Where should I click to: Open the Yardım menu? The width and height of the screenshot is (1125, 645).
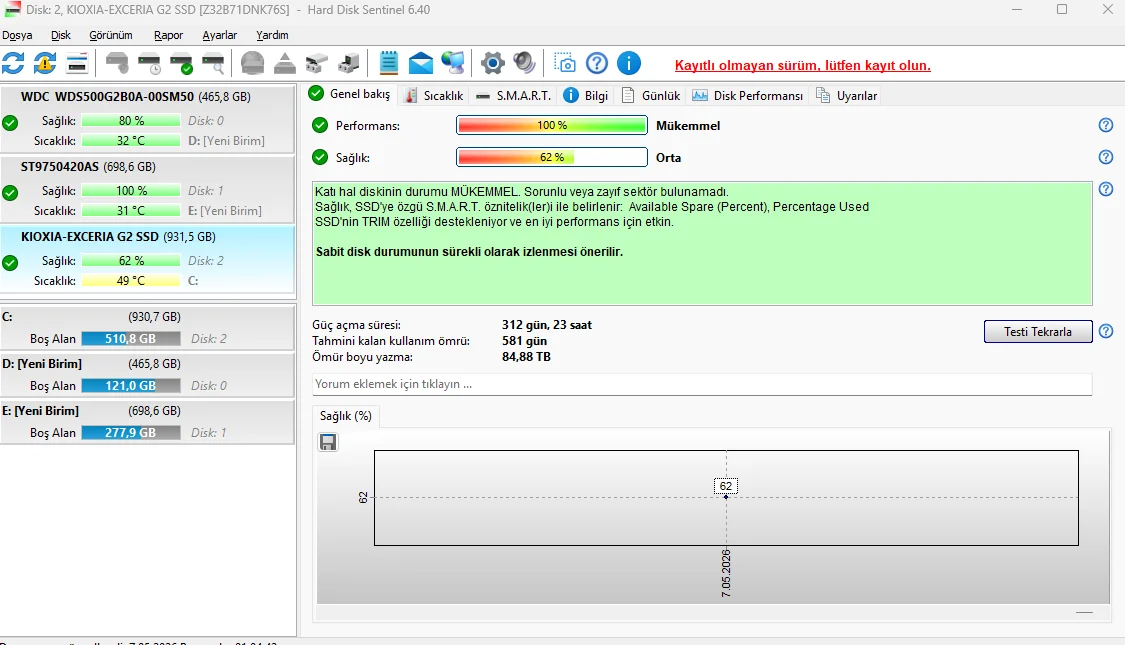(x=272, y=35)
